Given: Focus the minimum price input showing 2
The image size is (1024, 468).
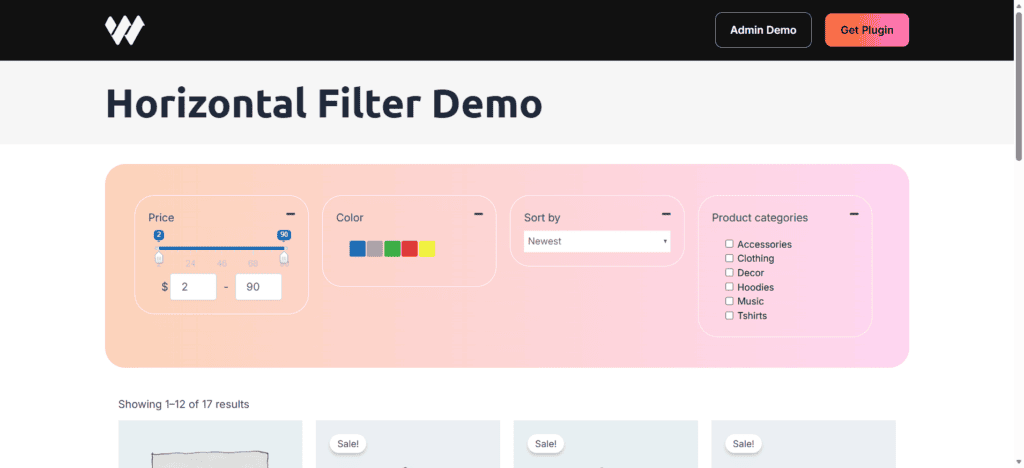Looking at the screenshot, I should click(x=193, y=287).
